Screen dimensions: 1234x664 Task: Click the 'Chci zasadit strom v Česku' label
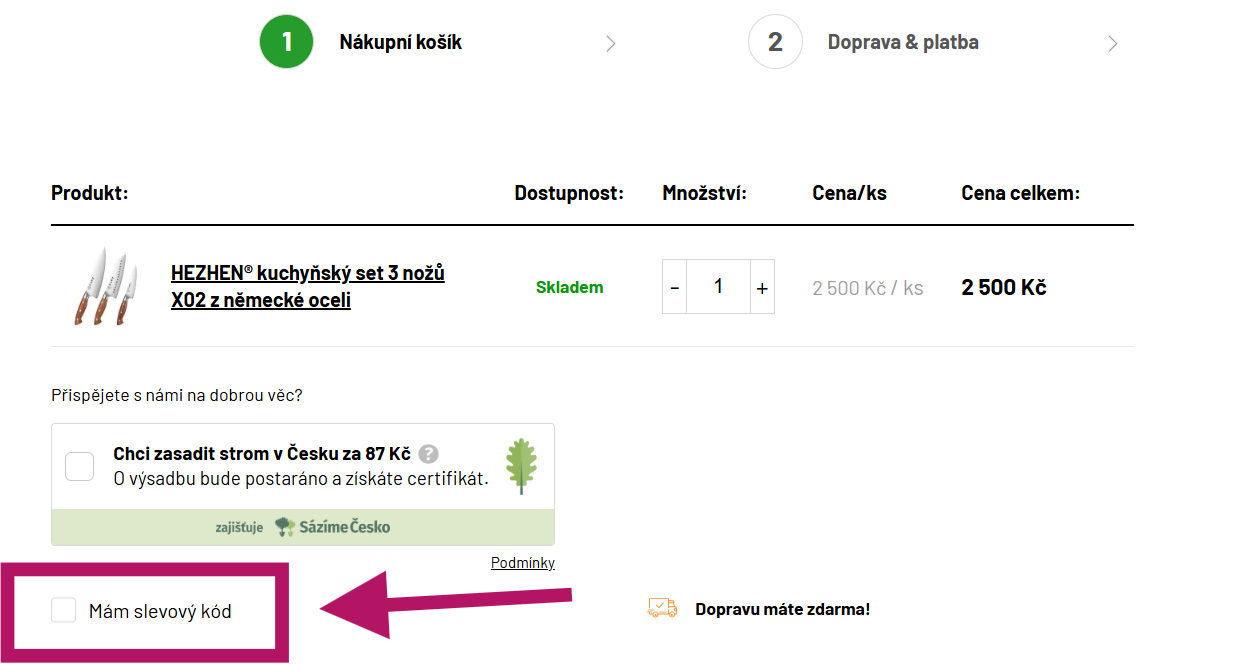[x=262, y=453]
